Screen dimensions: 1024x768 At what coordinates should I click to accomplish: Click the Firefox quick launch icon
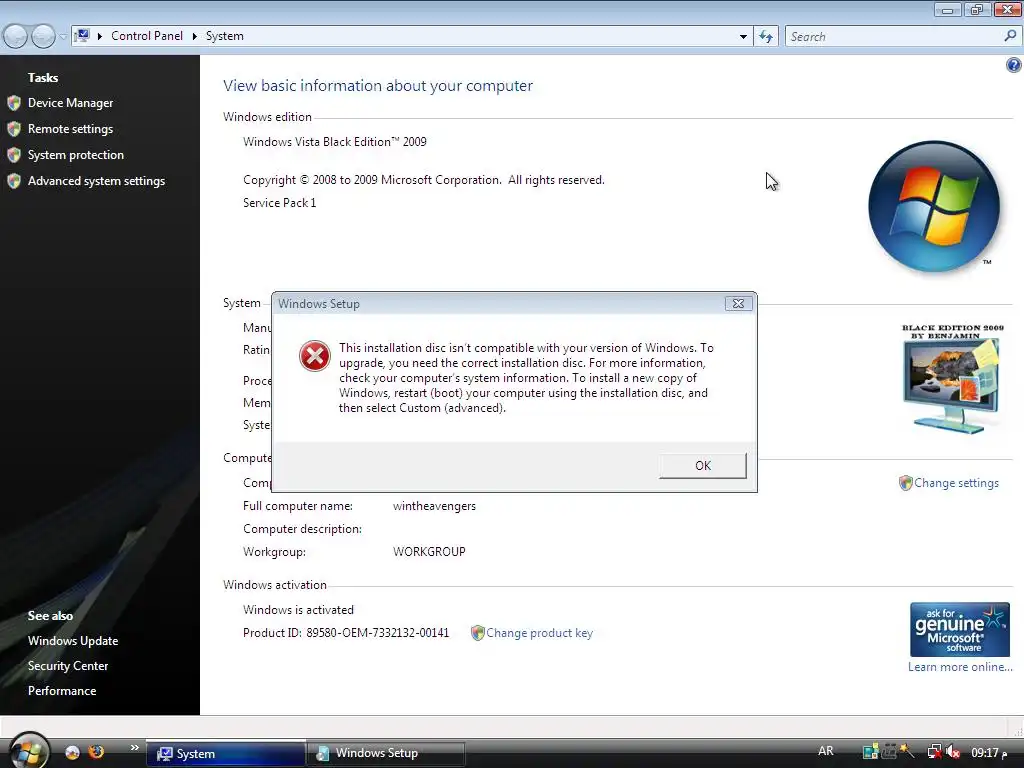(x=96, y=752)
